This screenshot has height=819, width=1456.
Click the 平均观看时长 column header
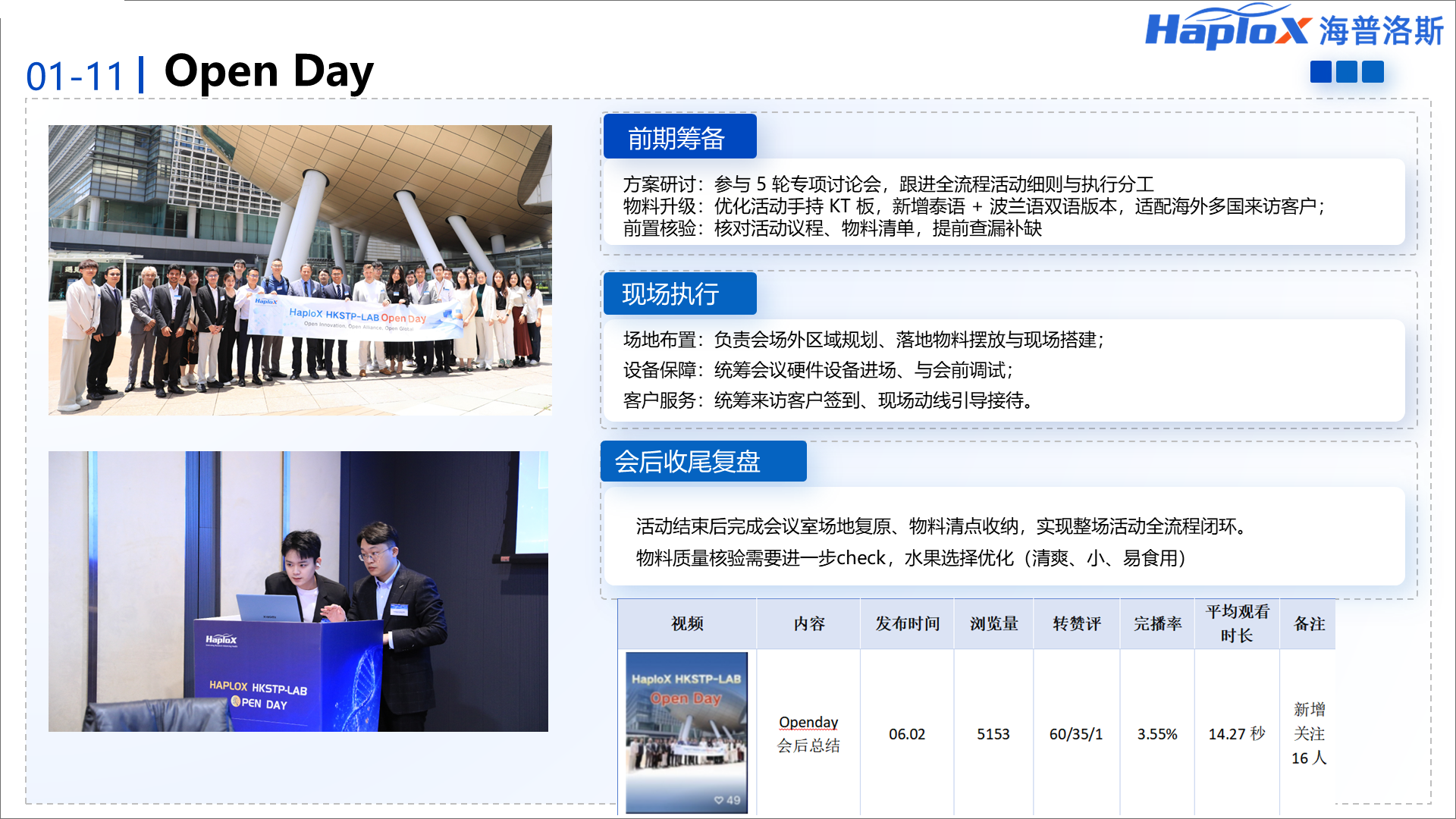pyautogui.click(x=1237, y=623)
